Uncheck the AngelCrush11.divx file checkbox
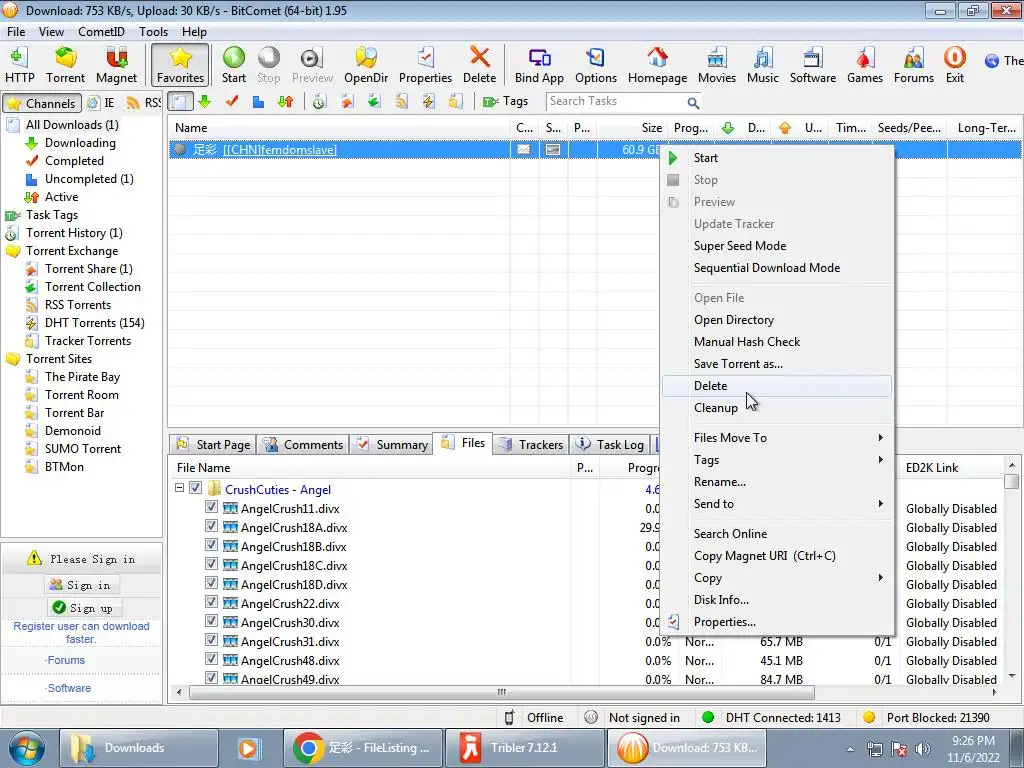1024x768 pixels. click(211, 507)
